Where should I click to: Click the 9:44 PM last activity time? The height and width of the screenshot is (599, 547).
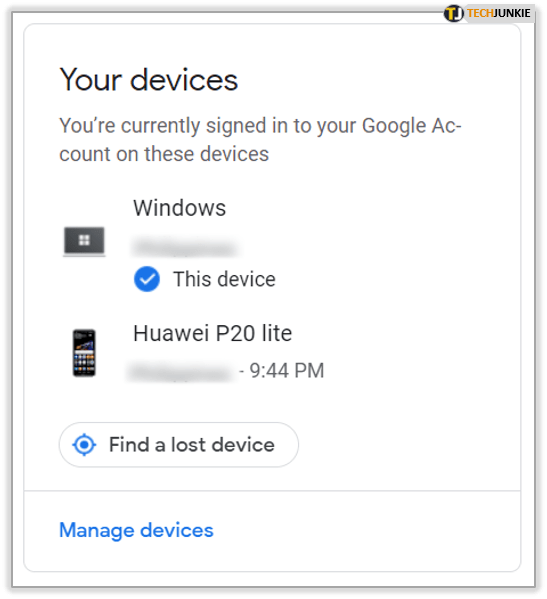tap(287, 371)
